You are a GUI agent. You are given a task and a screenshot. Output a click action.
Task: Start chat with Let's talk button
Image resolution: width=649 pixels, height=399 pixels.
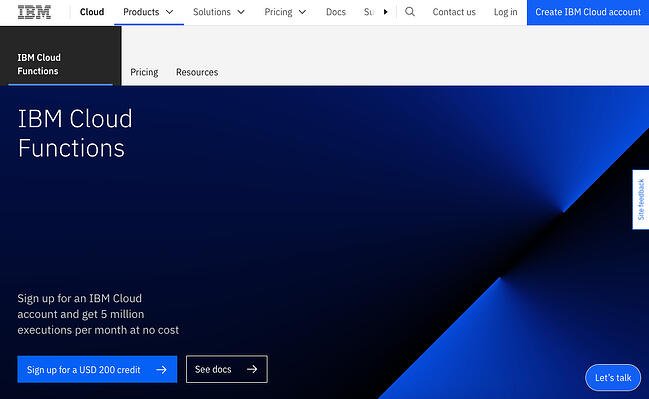(613, 377)
